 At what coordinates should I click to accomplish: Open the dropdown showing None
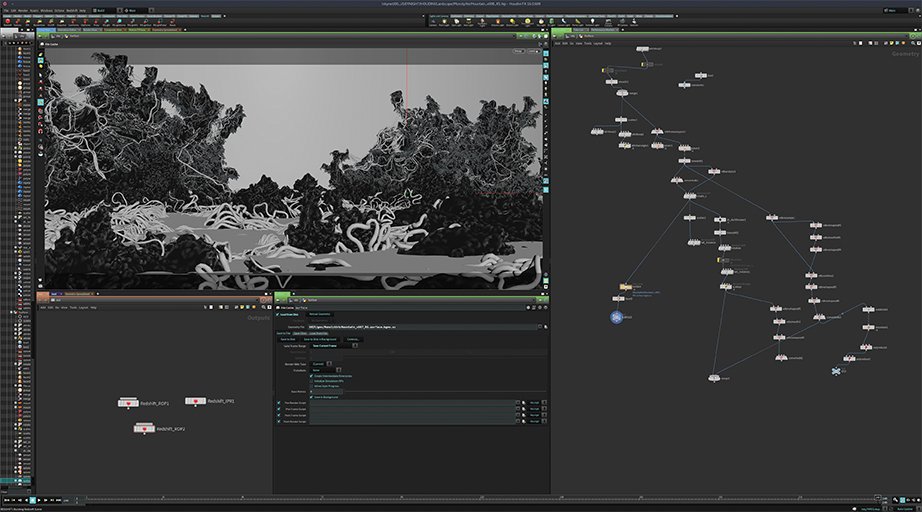(326, 370)
